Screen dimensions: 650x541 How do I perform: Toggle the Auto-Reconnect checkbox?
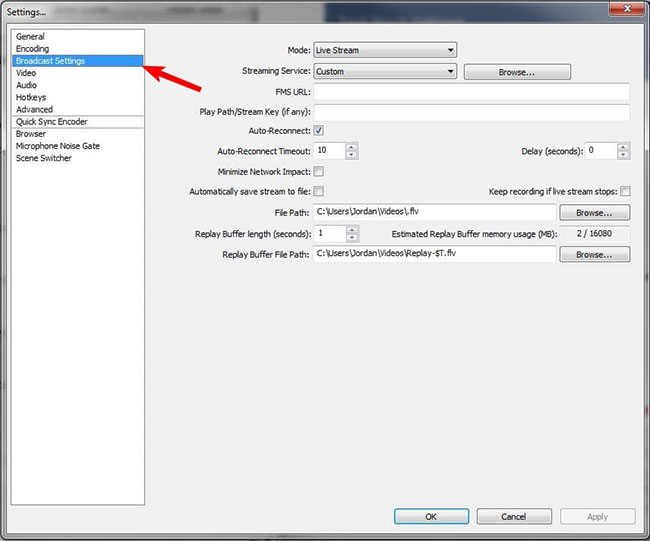pos(319,130)
